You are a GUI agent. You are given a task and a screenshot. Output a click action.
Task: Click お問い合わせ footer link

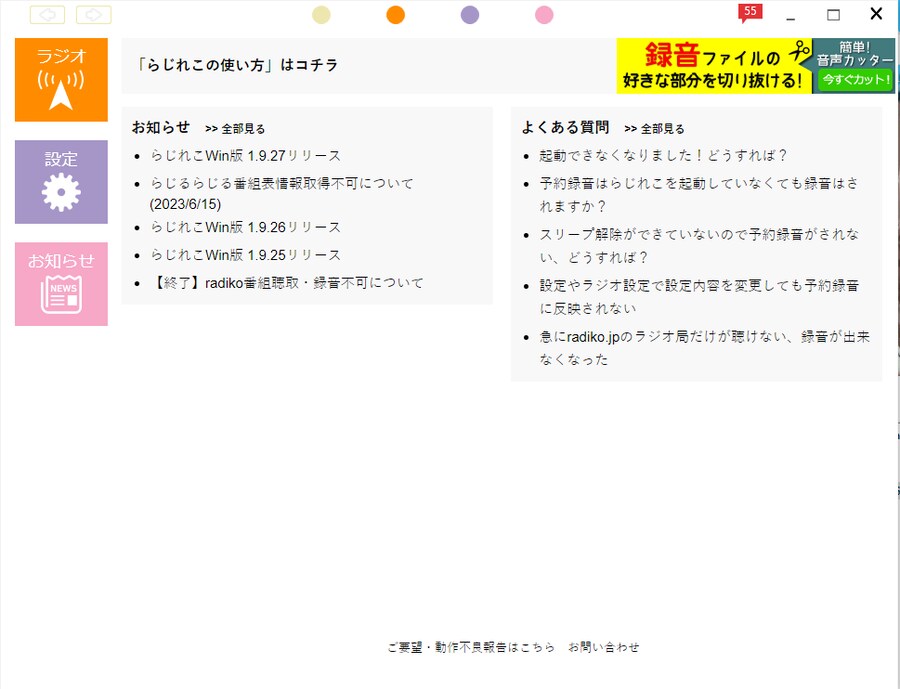[604, 647]
